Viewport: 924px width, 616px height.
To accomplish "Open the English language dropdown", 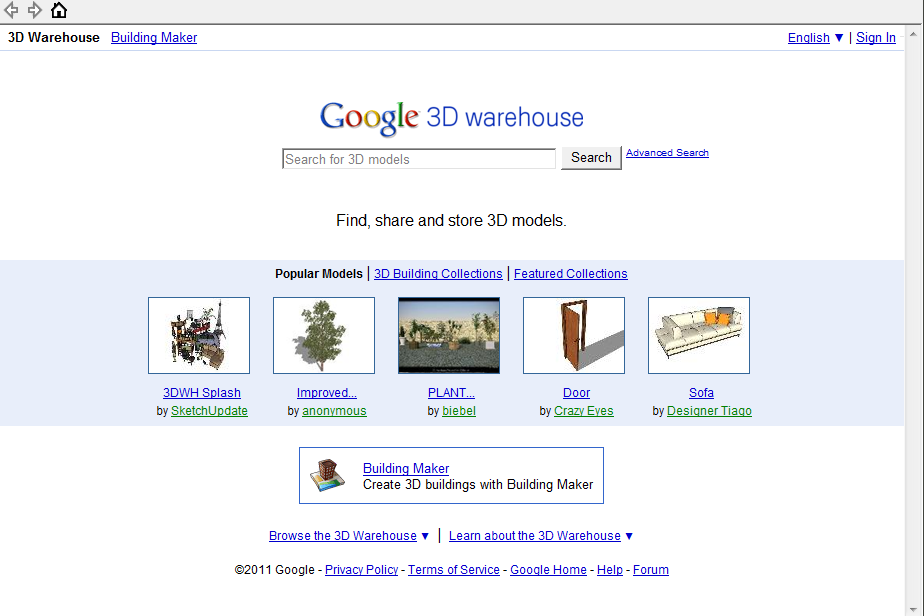I will (x=816, y=38).
